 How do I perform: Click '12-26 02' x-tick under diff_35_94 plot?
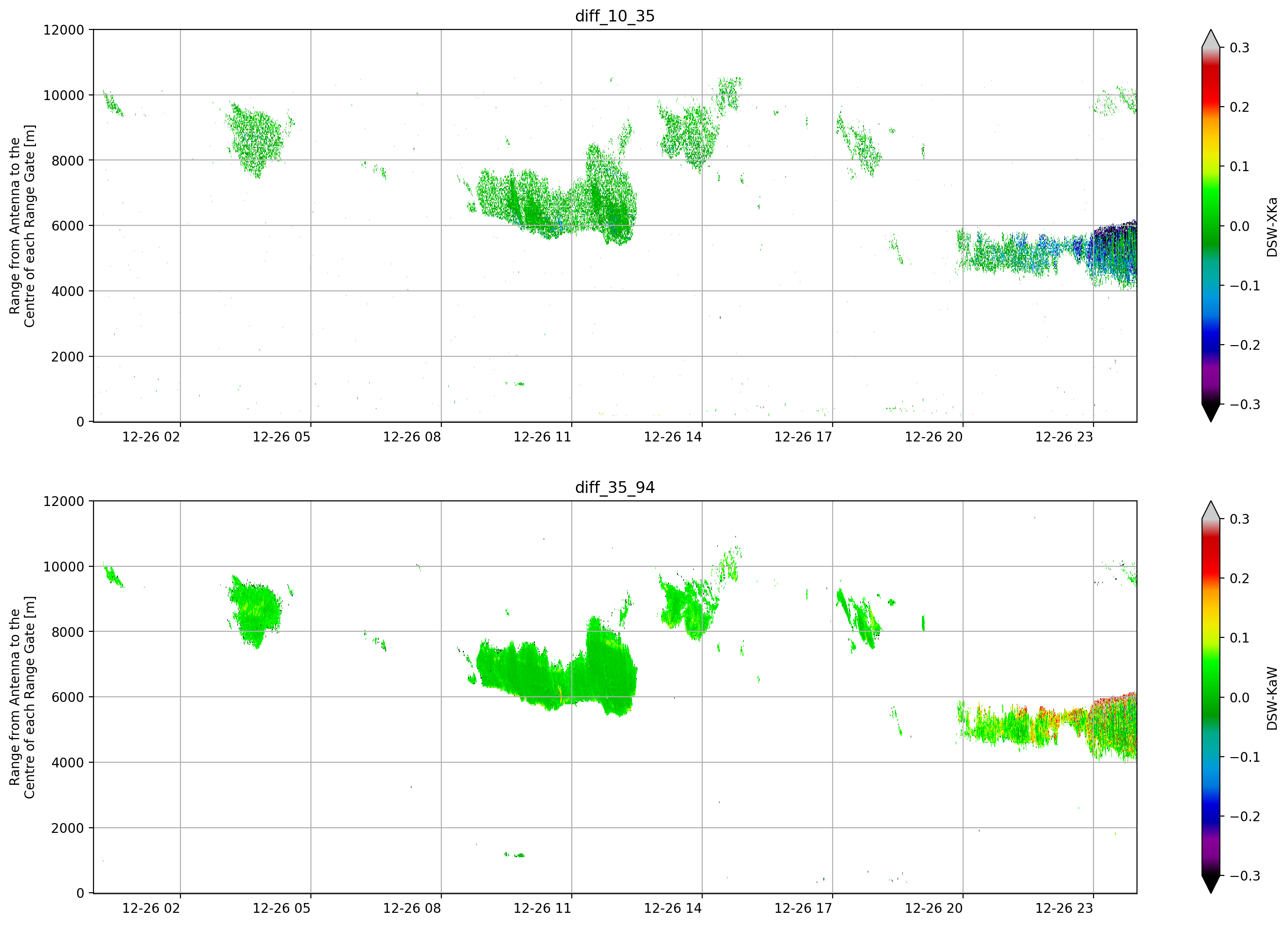151,909
